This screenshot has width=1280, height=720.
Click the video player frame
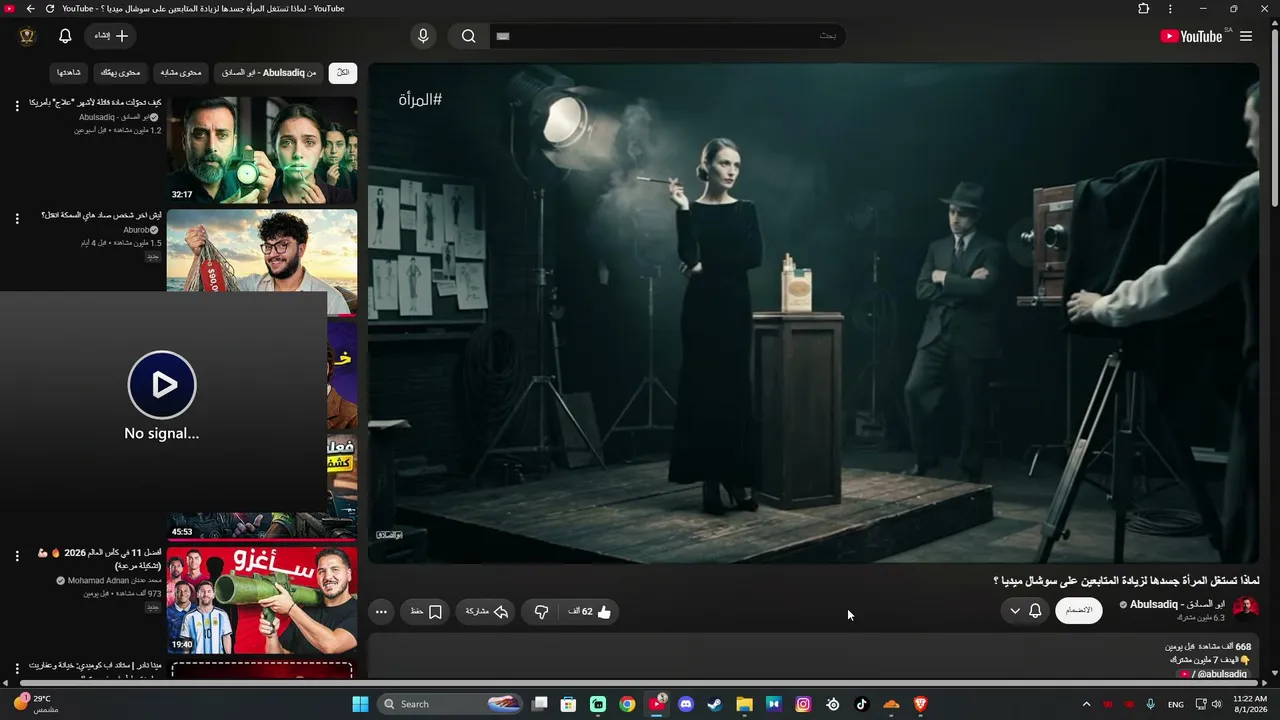click(813, 313)
